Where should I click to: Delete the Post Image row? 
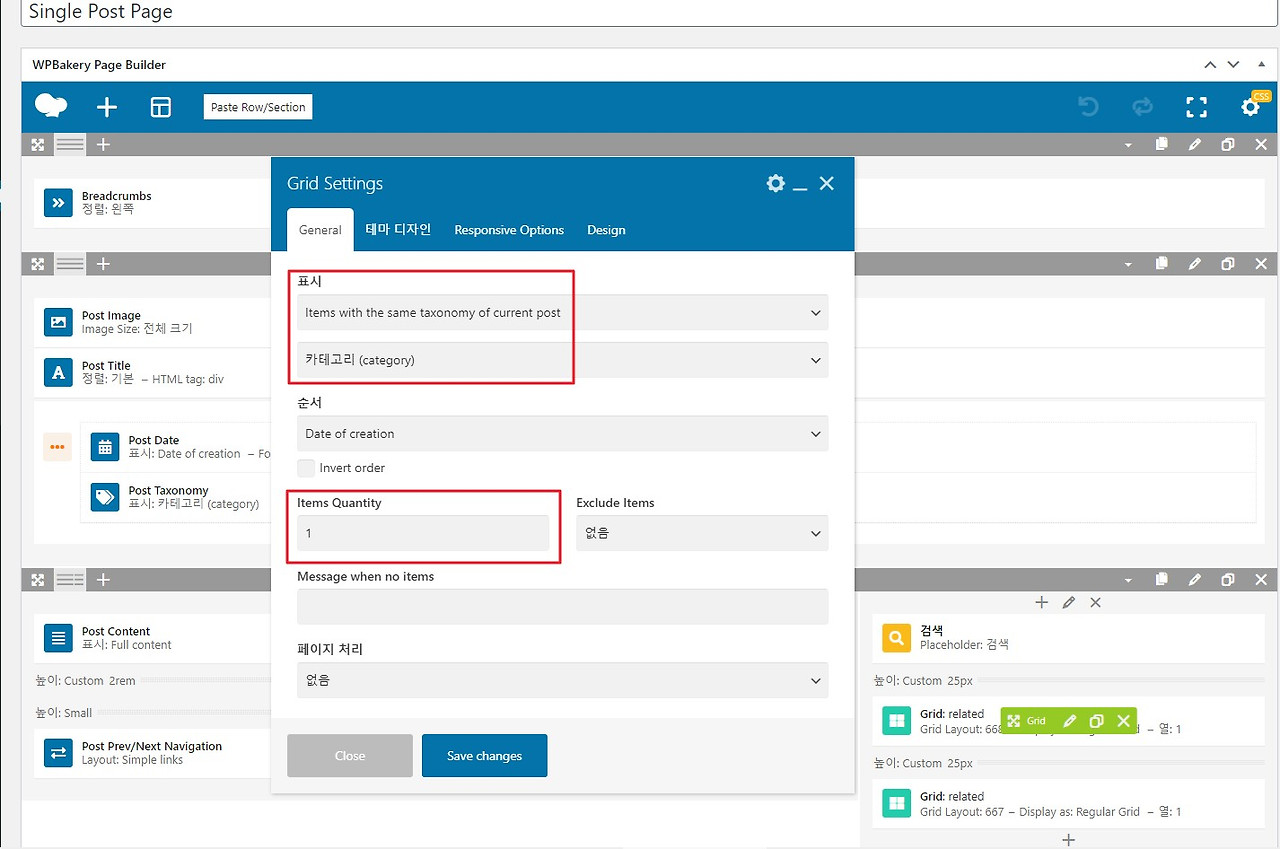coord(1261,264)
